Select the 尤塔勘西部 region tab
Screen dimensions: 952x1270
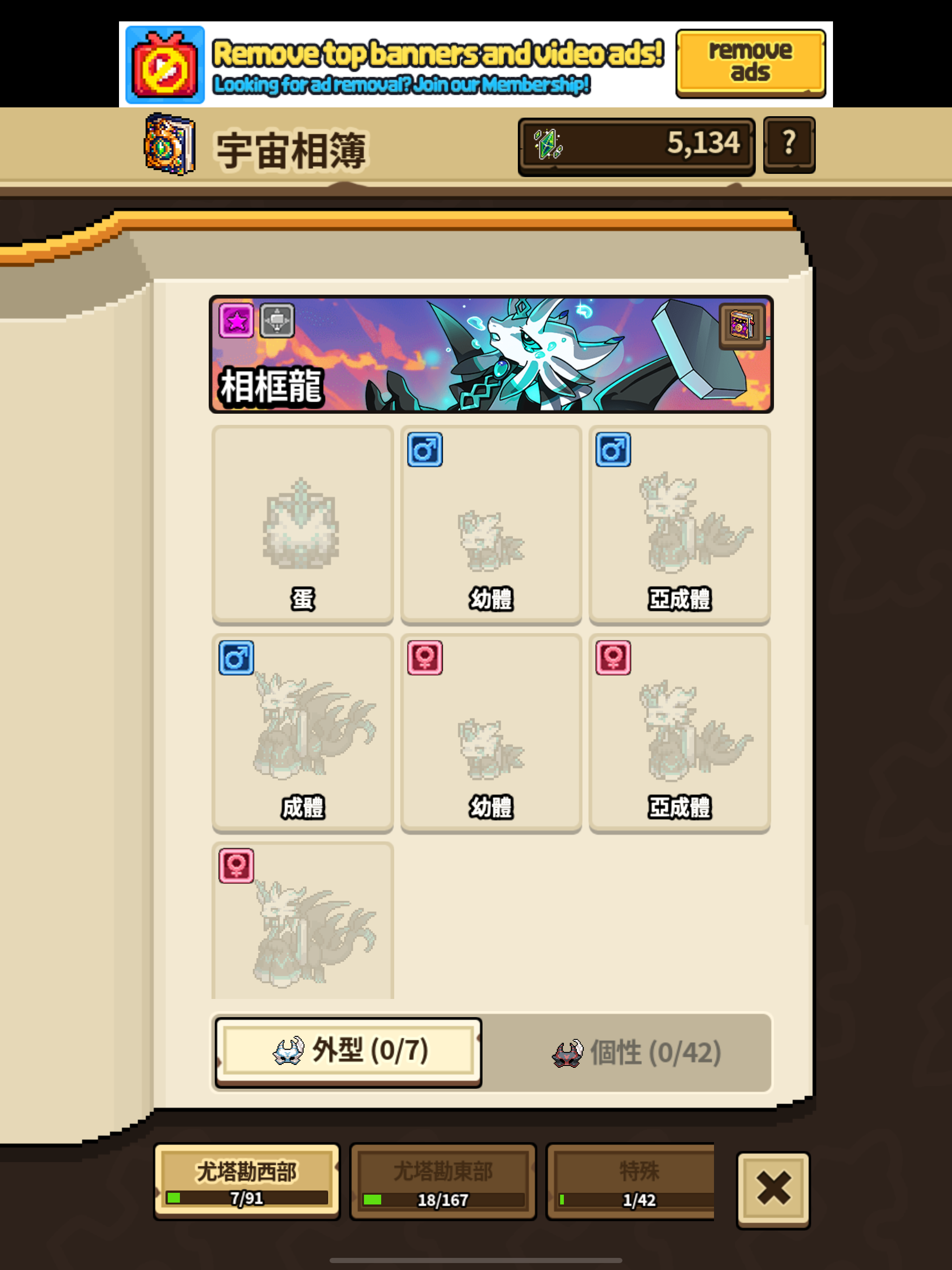pyautogui.click(x=247, y=1182)
